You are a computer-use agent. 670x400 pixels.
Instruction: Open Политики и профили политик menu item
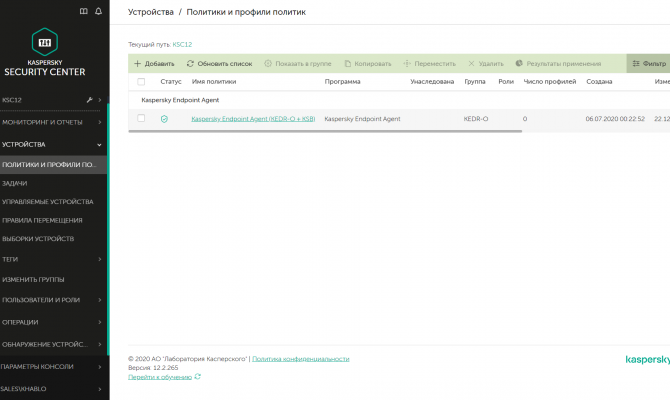(x=53, y=165)
